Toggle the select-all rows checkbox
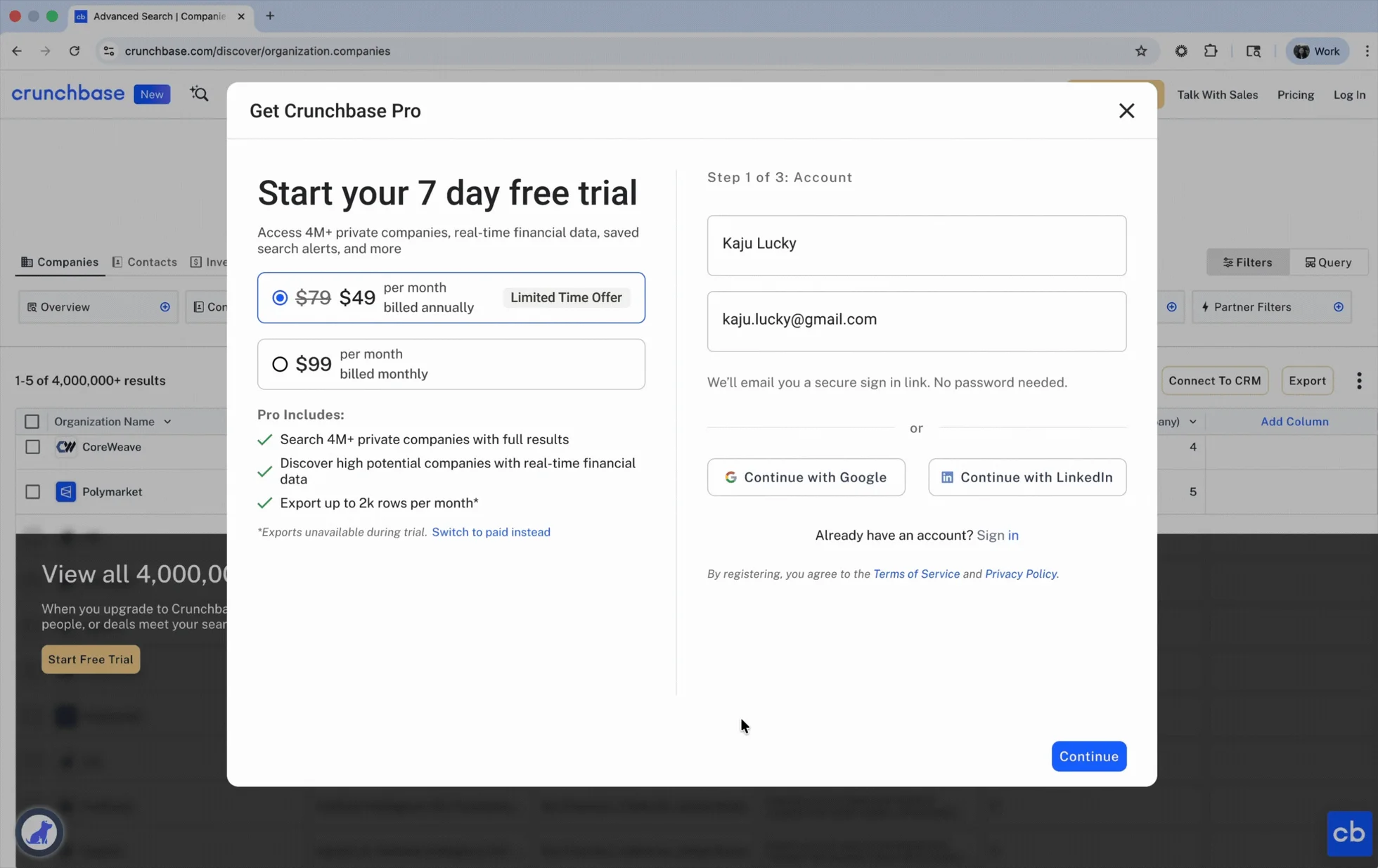Image resolution: width=1378 pixels, height=868 pixels. coord(32,421)
